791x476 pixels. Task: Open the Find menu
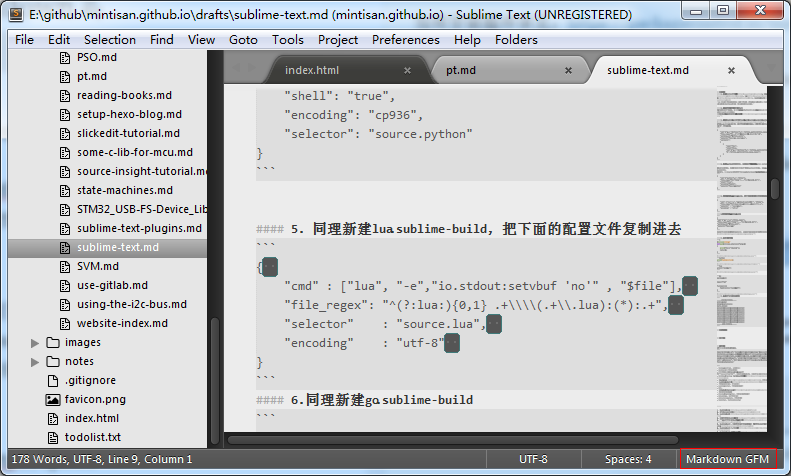point(161,40)
